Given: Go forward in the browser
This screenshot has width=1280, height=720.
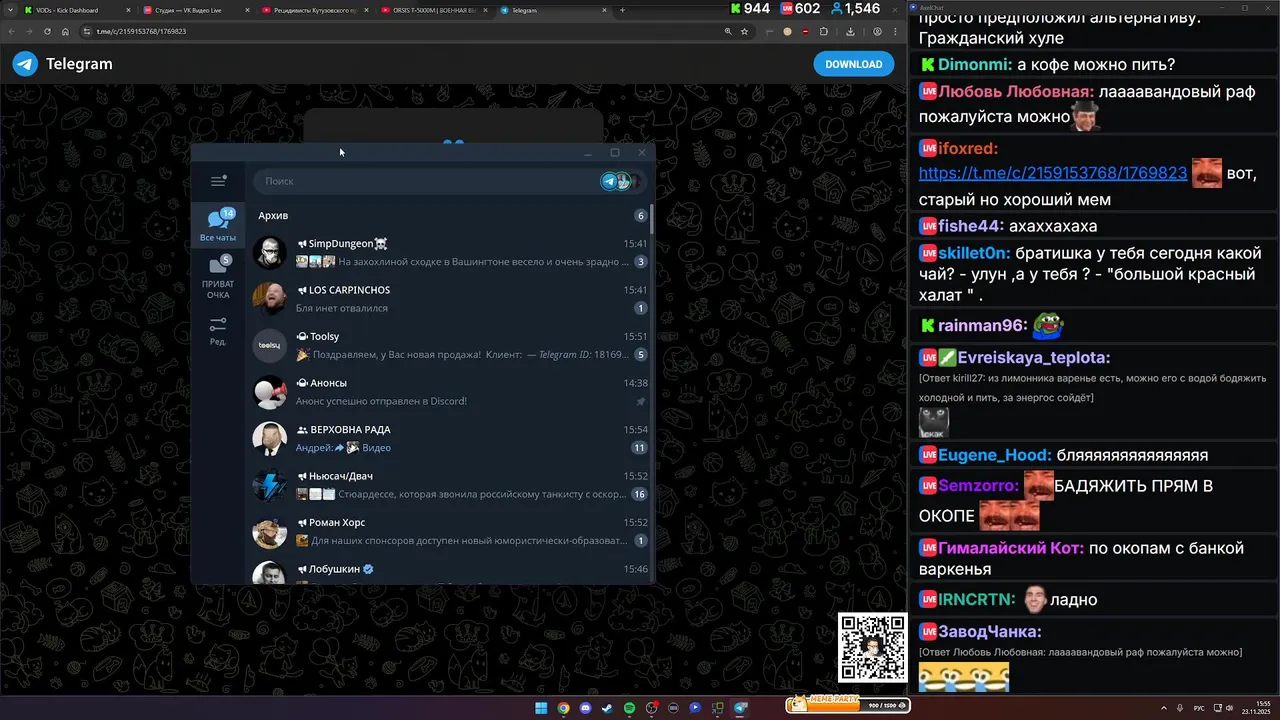Looking at the screenshot, I should (29, 31).
